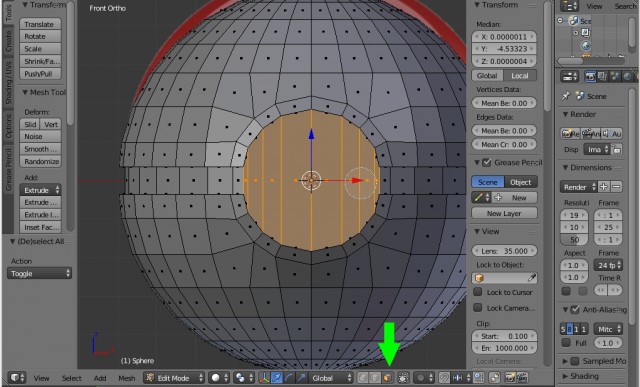Click the OpenGL render image icon
Viewport: 640px width, 387px height.
[x=510, y=378]
